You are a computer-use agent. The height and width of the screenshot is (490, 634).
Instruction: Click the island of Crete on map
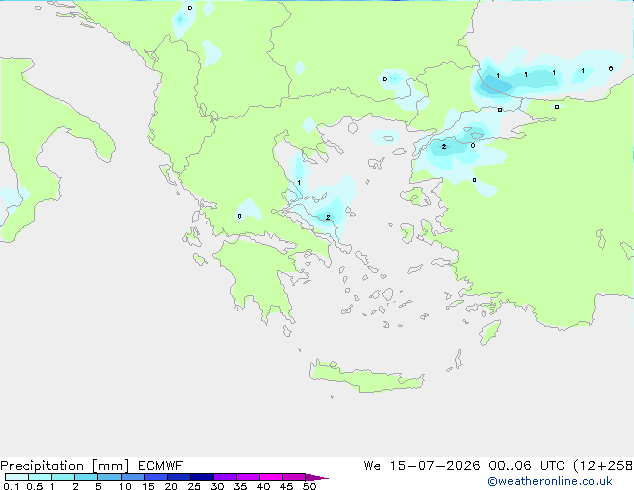(366, 377)
